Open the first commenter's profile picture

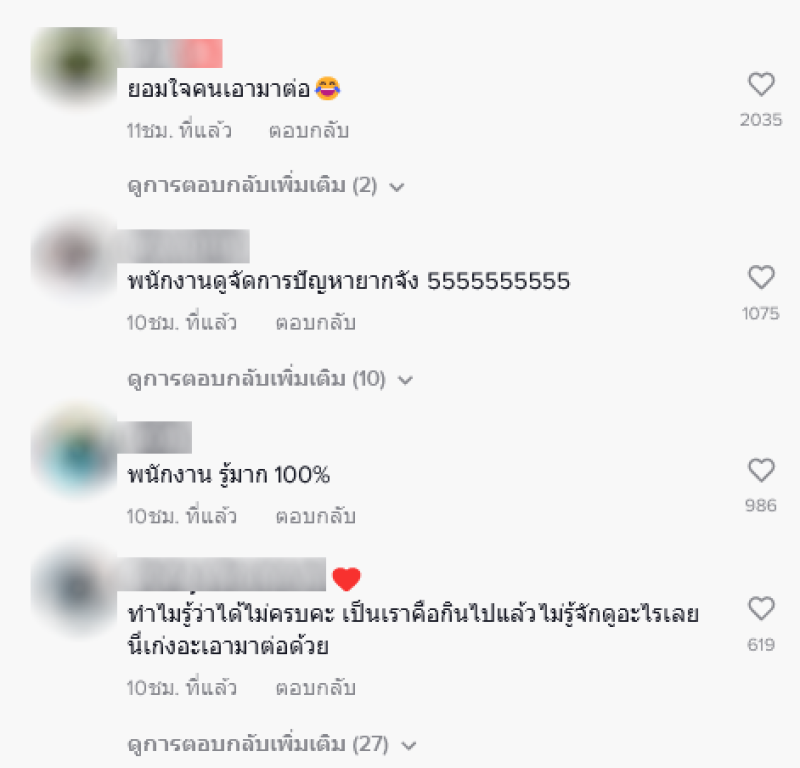[x=74, y=65]
